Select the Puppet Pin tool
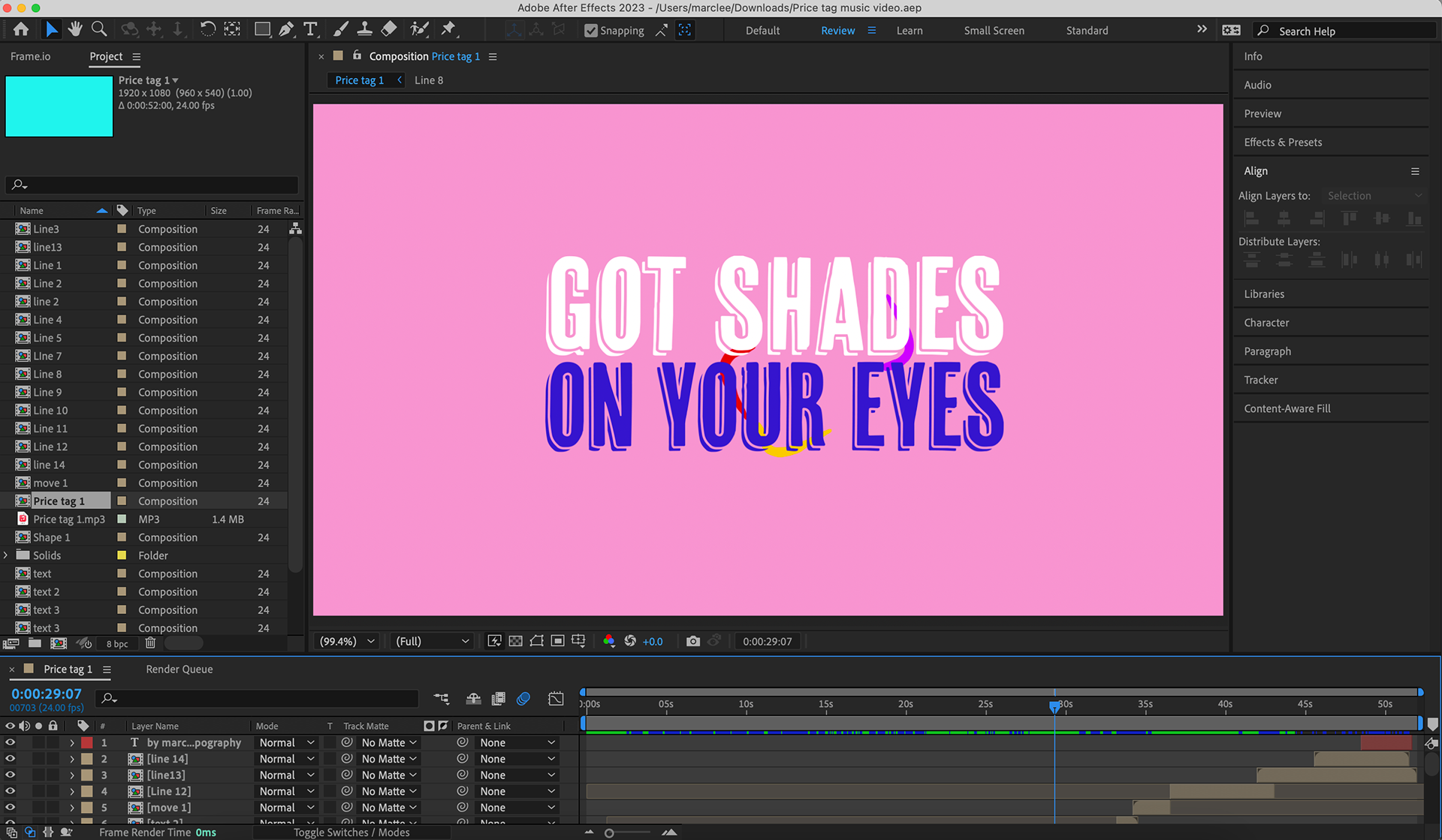 (448, 30)
